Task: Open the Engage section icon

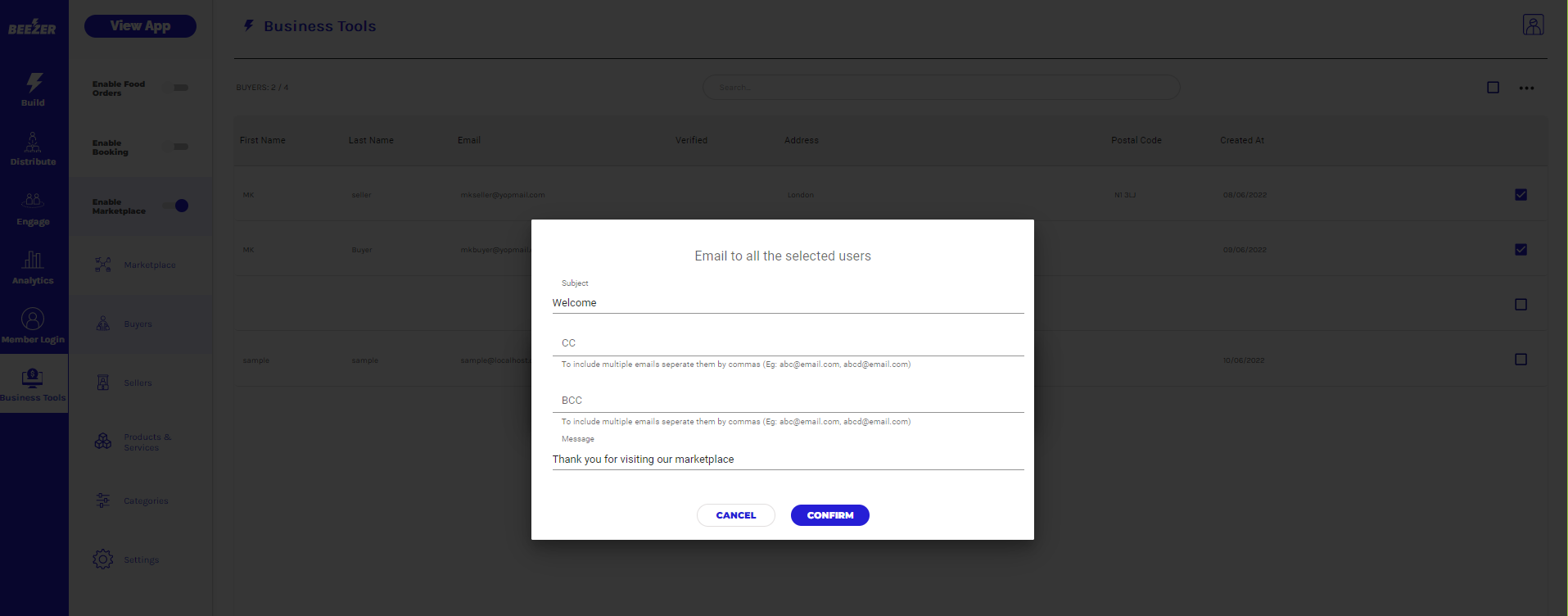Action: tap(33, 201)
